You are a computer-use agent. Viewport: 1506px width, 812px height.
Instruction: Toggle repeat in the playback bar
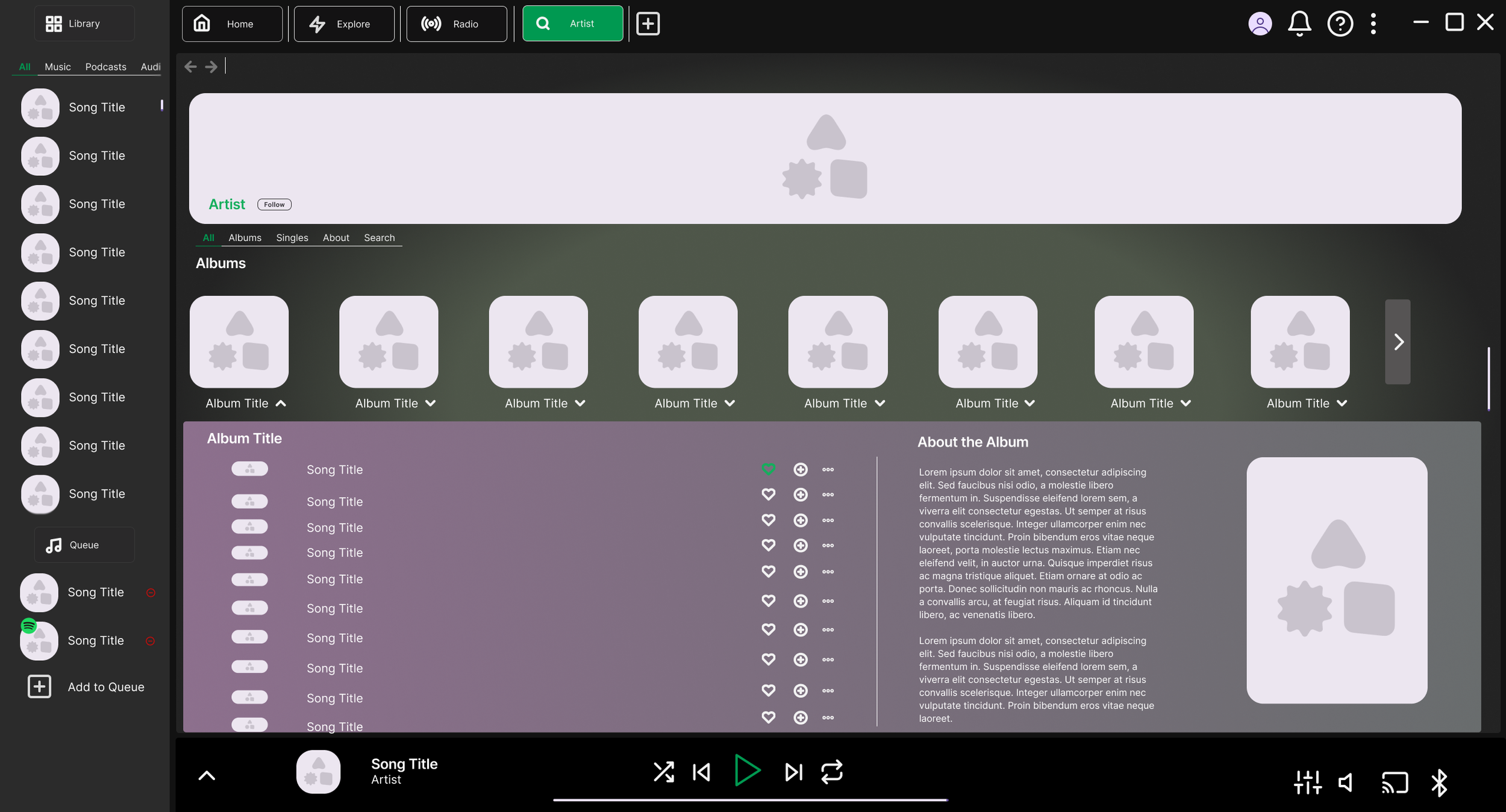tap(832, 772)
